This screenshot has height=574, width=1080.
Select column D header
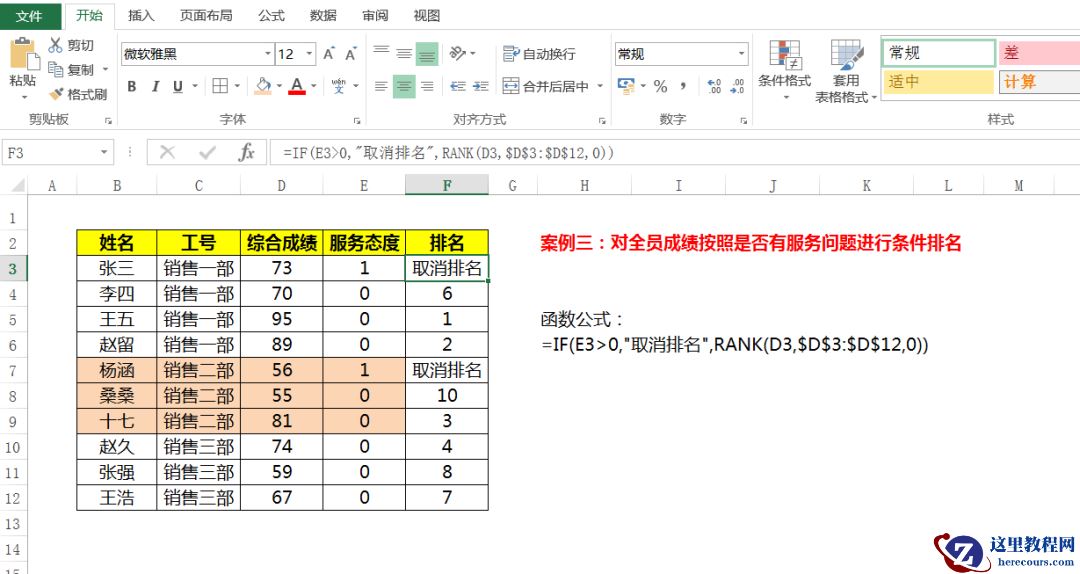click(281, 185)
